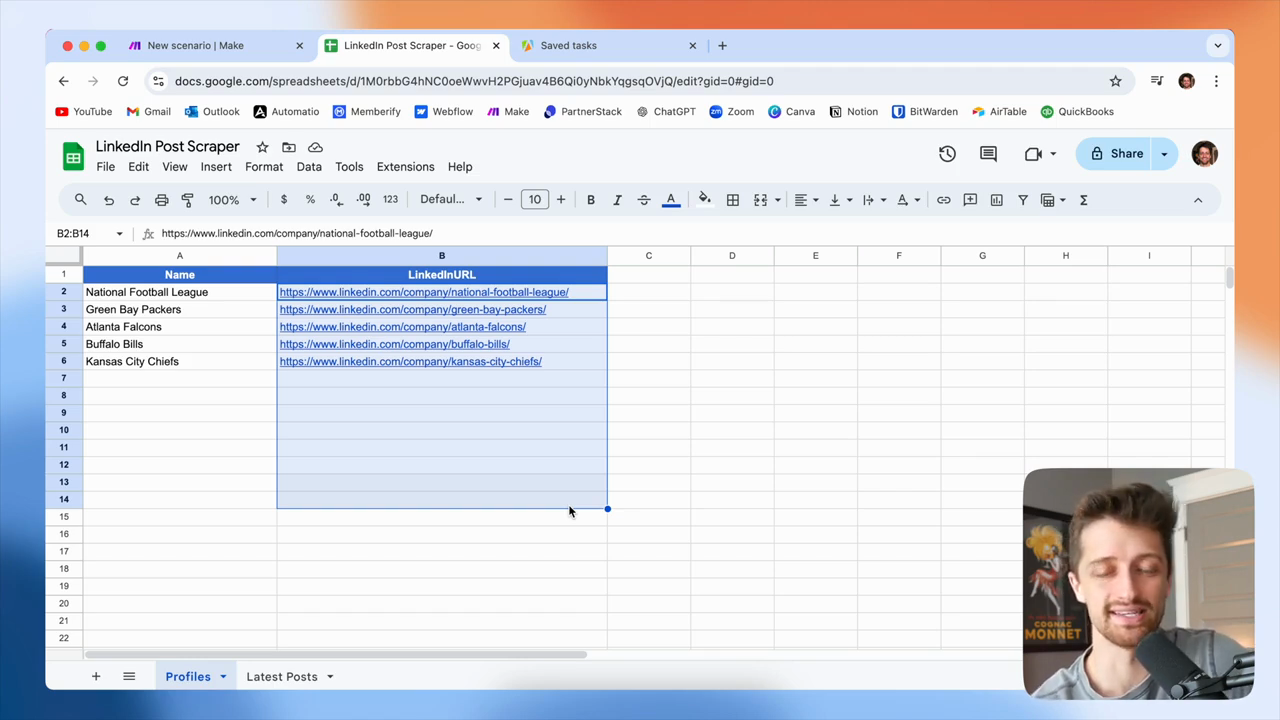Decrease decimal places icon

pyautogui.click(x=337, y=200)
